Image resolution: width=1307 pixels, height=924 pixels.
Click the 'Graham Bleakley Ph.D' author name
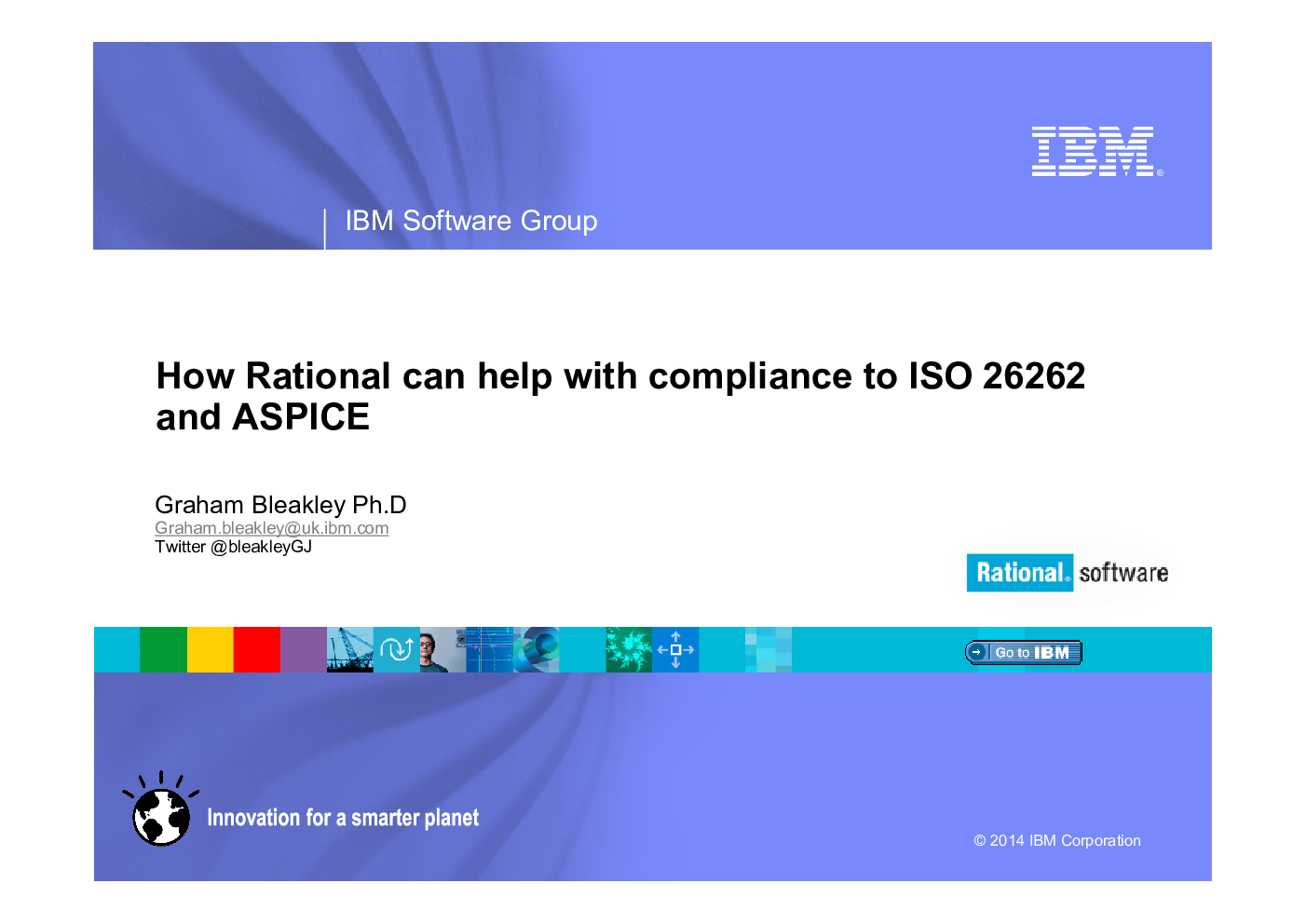coord(280,505)
